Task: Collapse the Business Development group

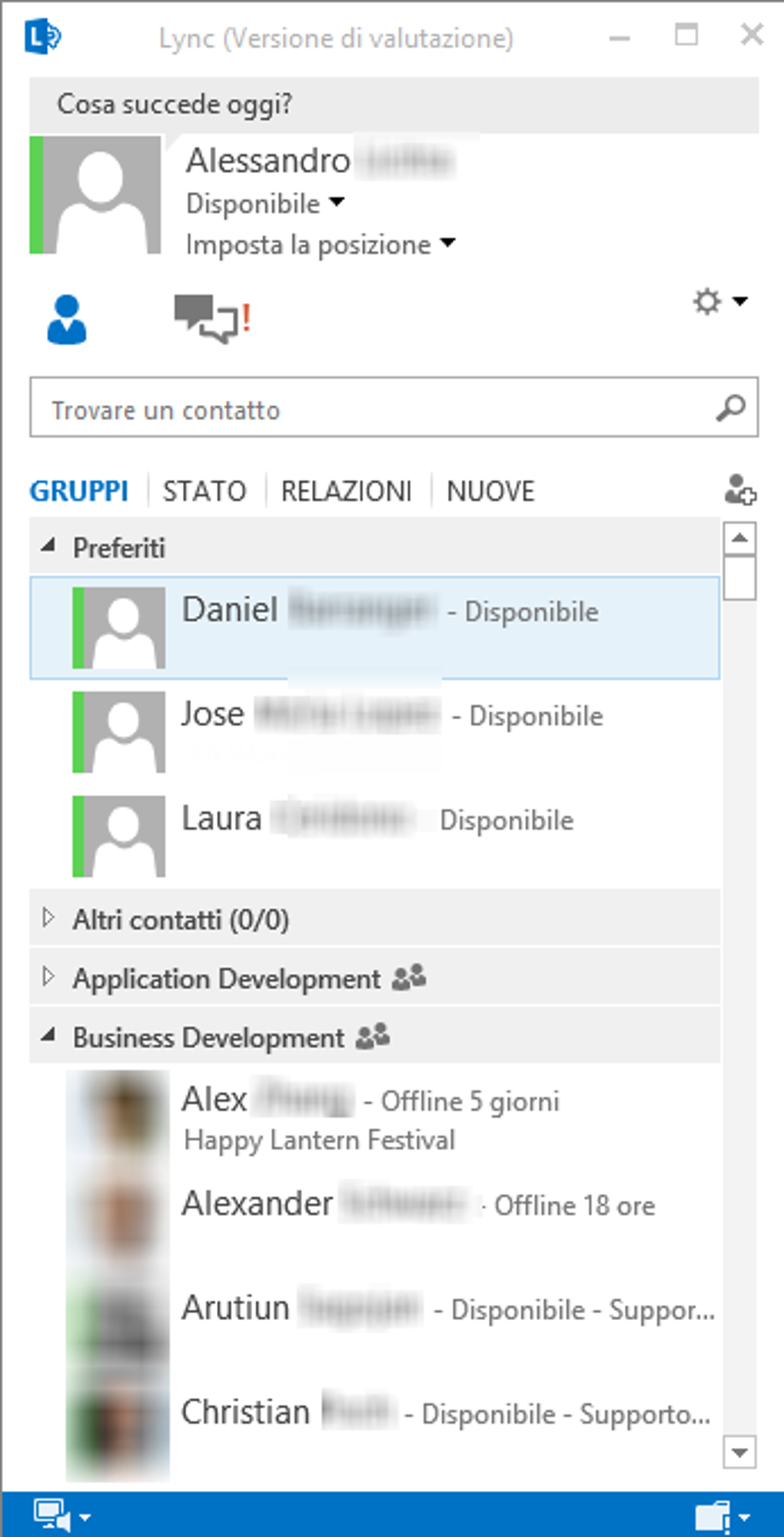Action: click(x=48, y=1036)
